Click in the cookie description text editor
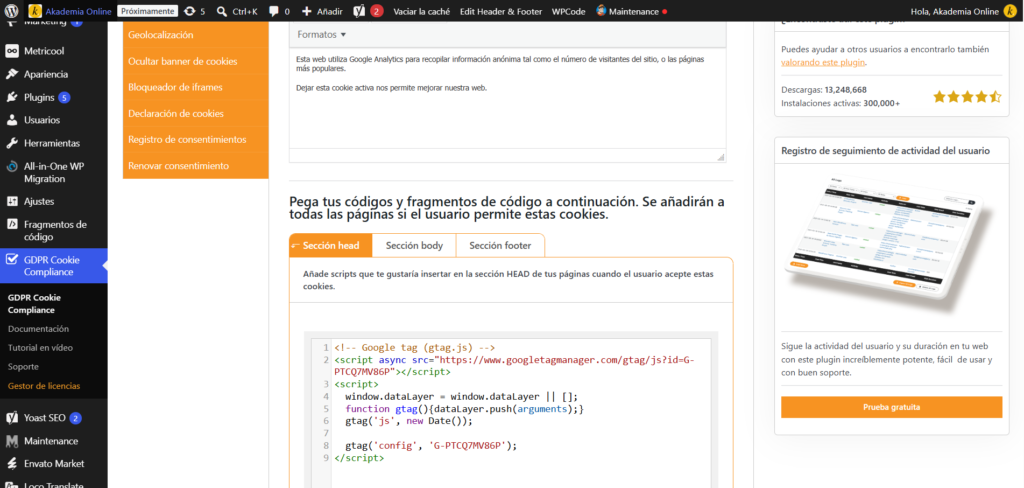 pyautogui.click(x=507, y=98)
